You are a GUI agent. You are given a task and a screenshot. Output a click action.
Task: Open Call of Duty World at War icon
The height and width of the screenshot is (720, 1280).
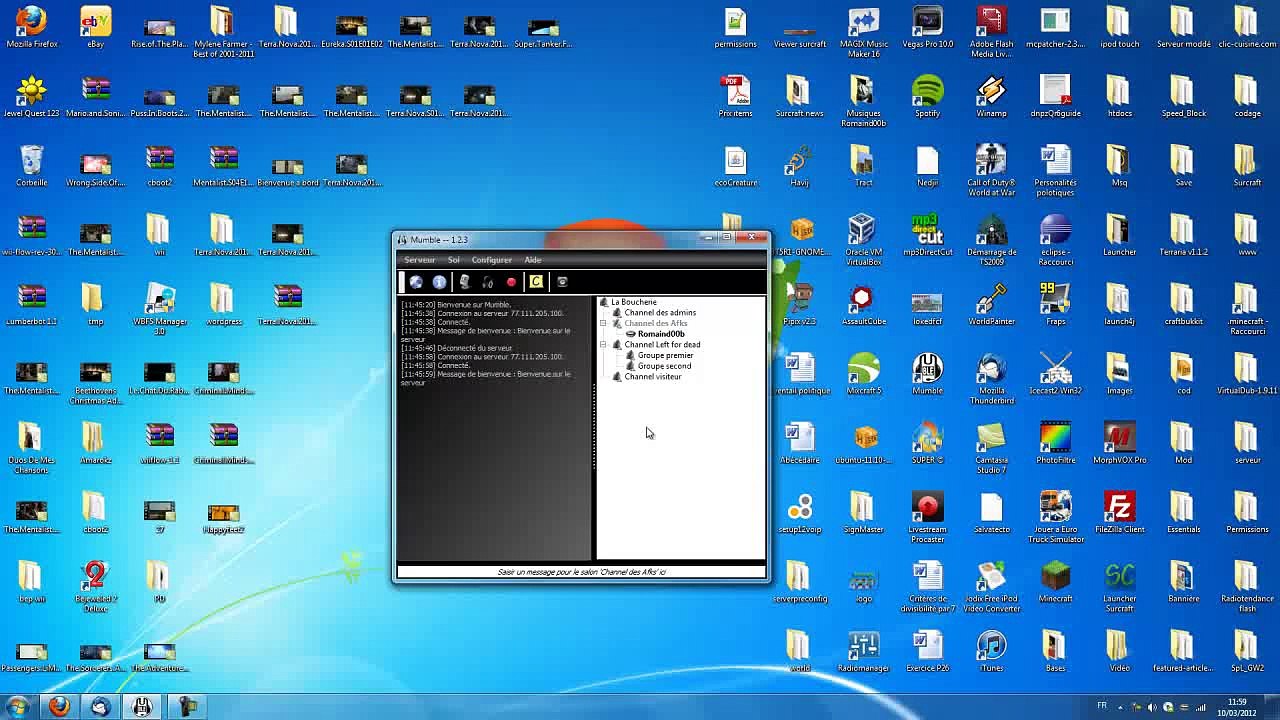pyautogui.click(x=991, y=171)
